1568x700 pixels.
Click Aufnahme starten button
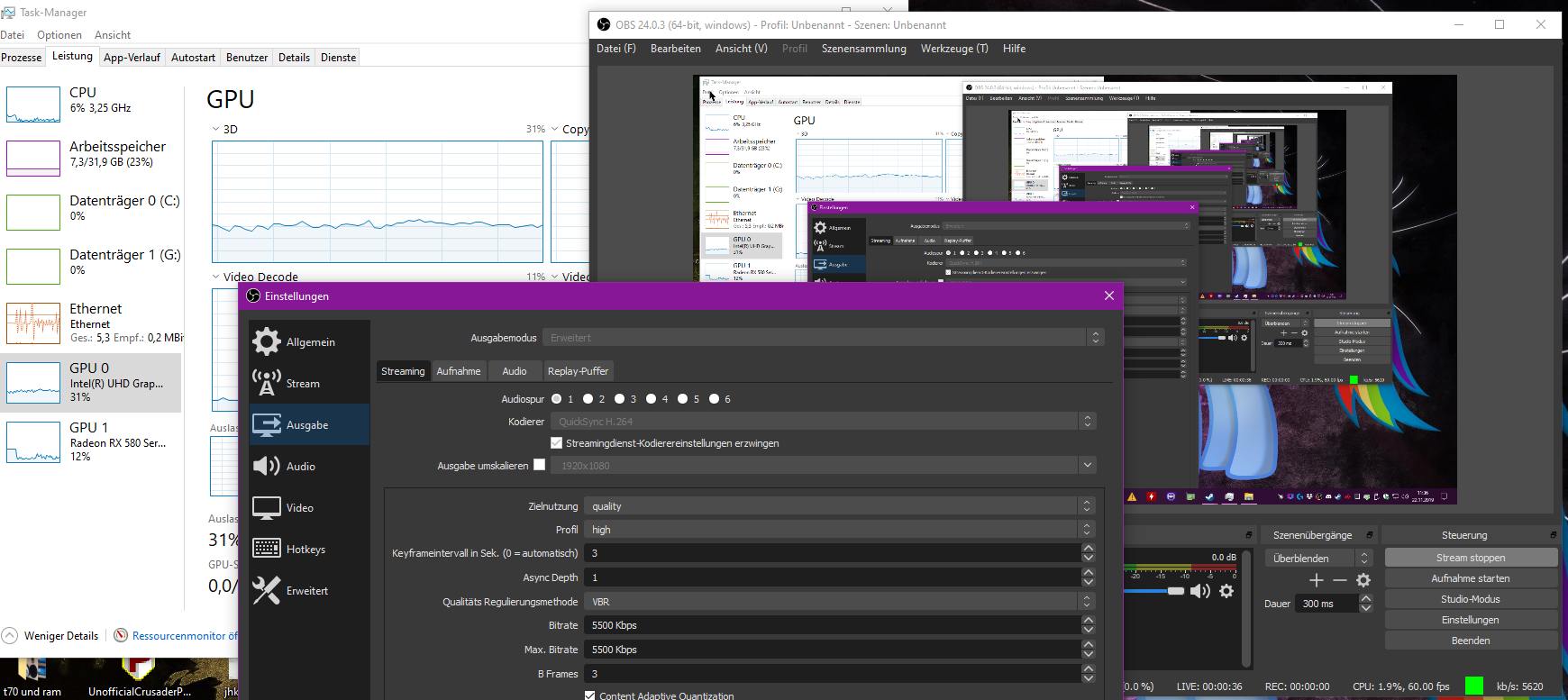click(x=1471, y=578)
